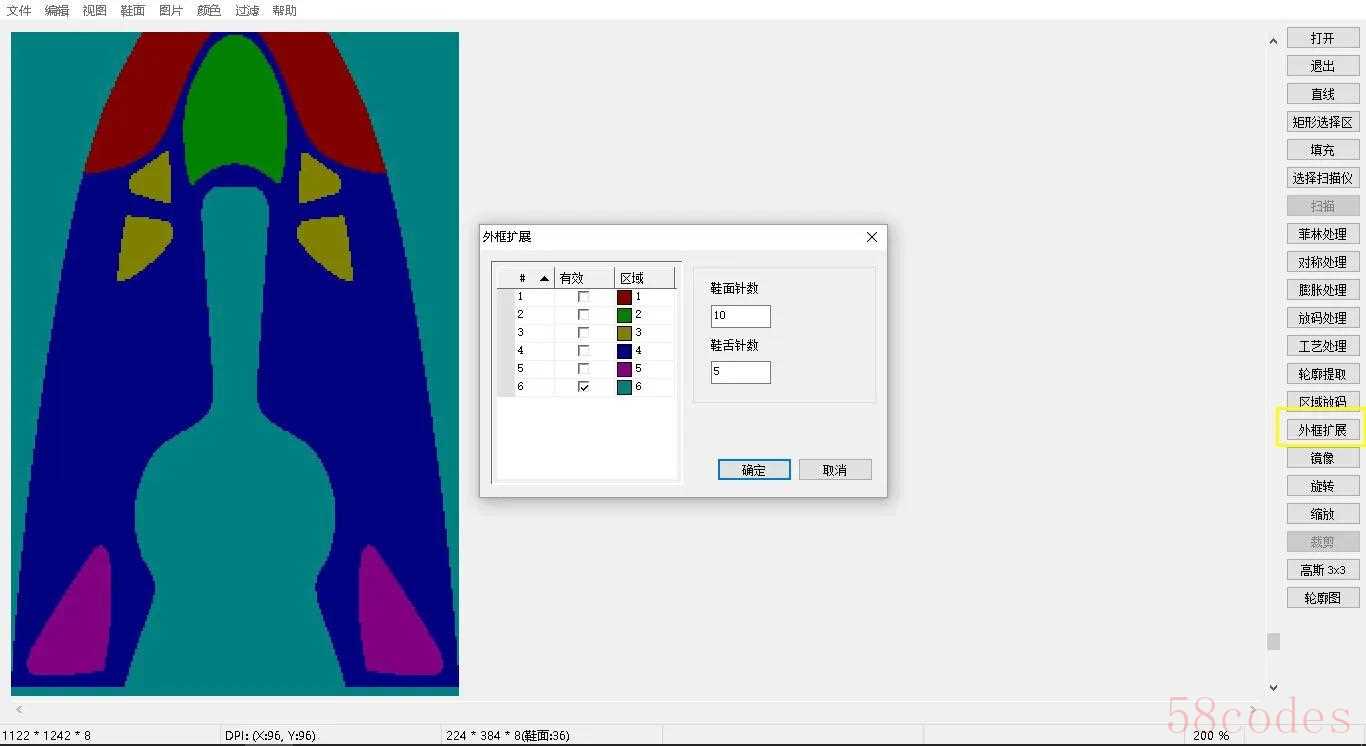Choose the 矩形选择区 tool
This screenshot has width=1366, height=746.
click(1322, 122)
